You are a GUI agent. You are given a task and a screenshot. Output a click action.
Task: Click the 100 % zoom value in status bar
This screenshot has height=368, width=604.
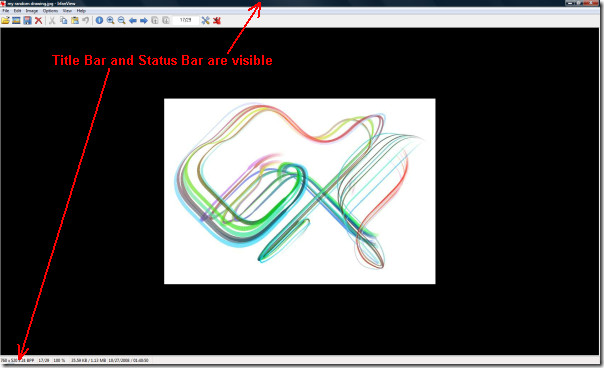59,360
